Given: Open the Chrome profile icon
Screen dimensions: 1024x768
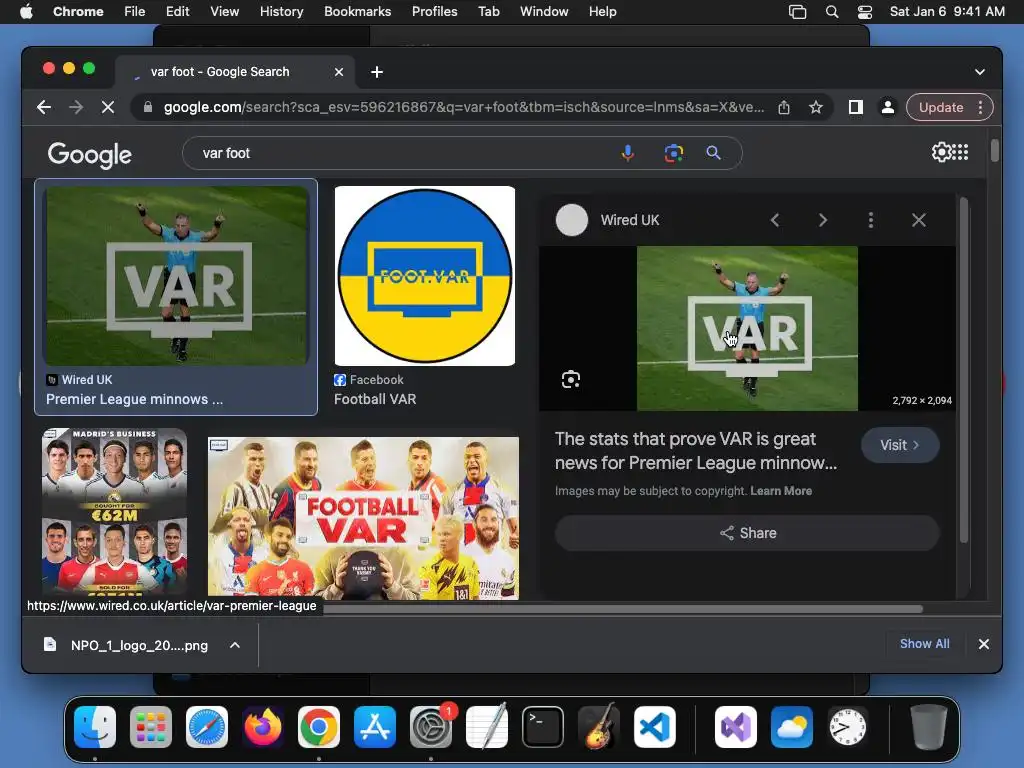Looking at the screenshot, I should point(888,107).
